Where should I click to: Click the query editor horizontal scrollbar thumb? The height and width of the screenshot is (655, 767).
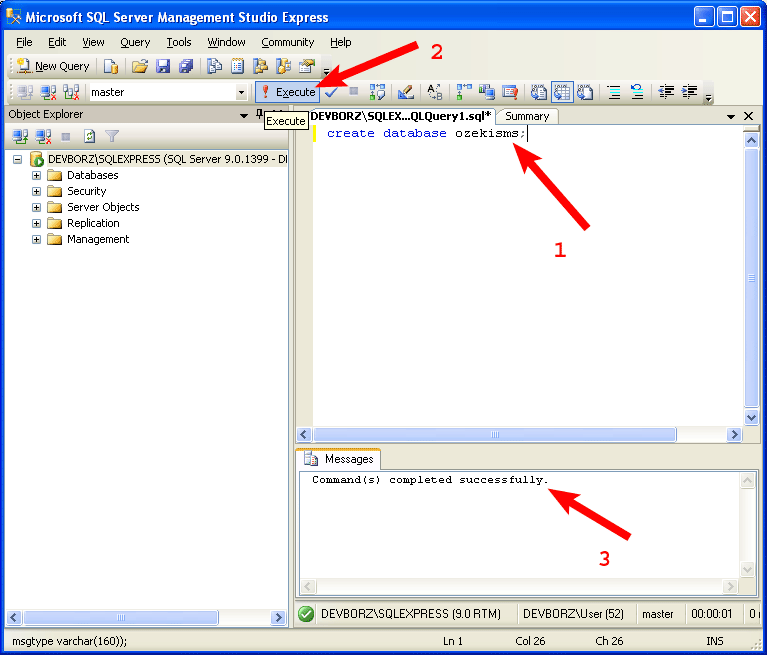click(x=495, y=434)
